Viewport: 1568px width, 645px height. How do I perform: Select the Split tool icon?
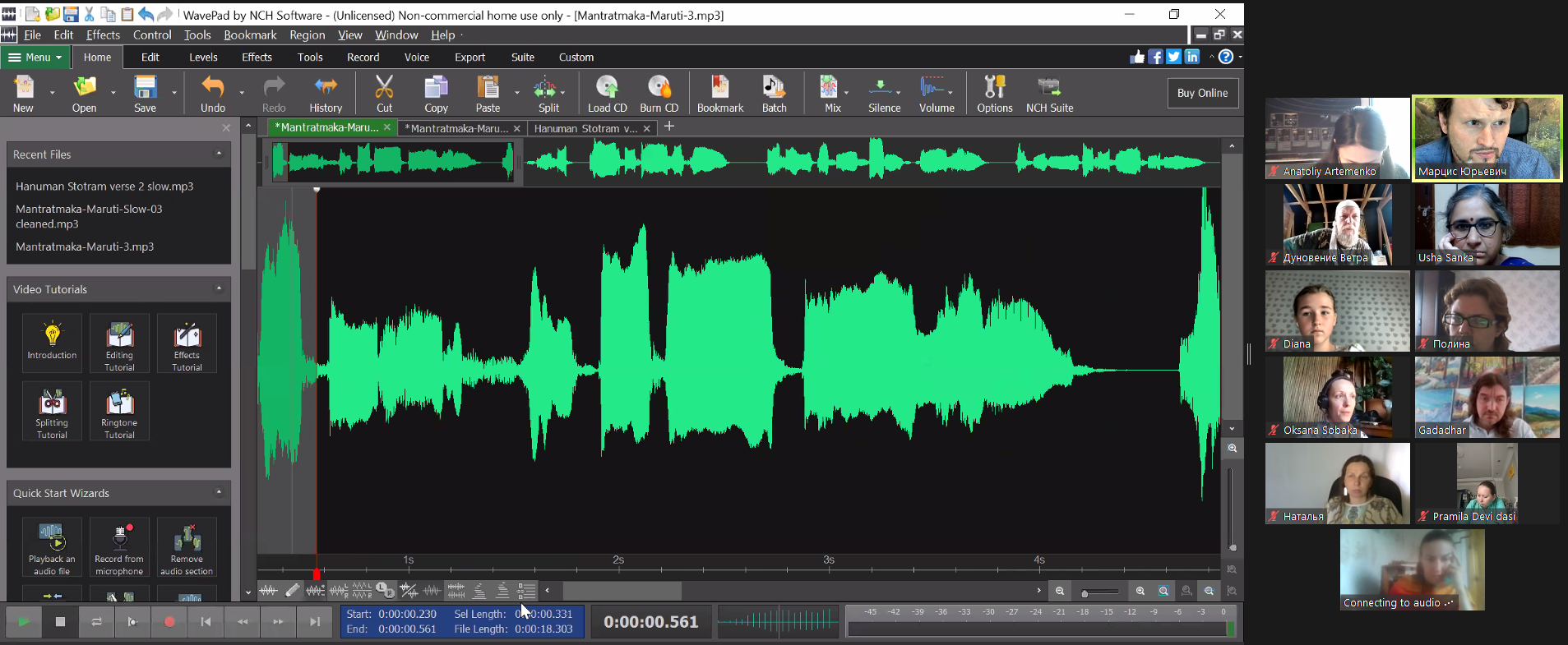click(x=545, y=87)
